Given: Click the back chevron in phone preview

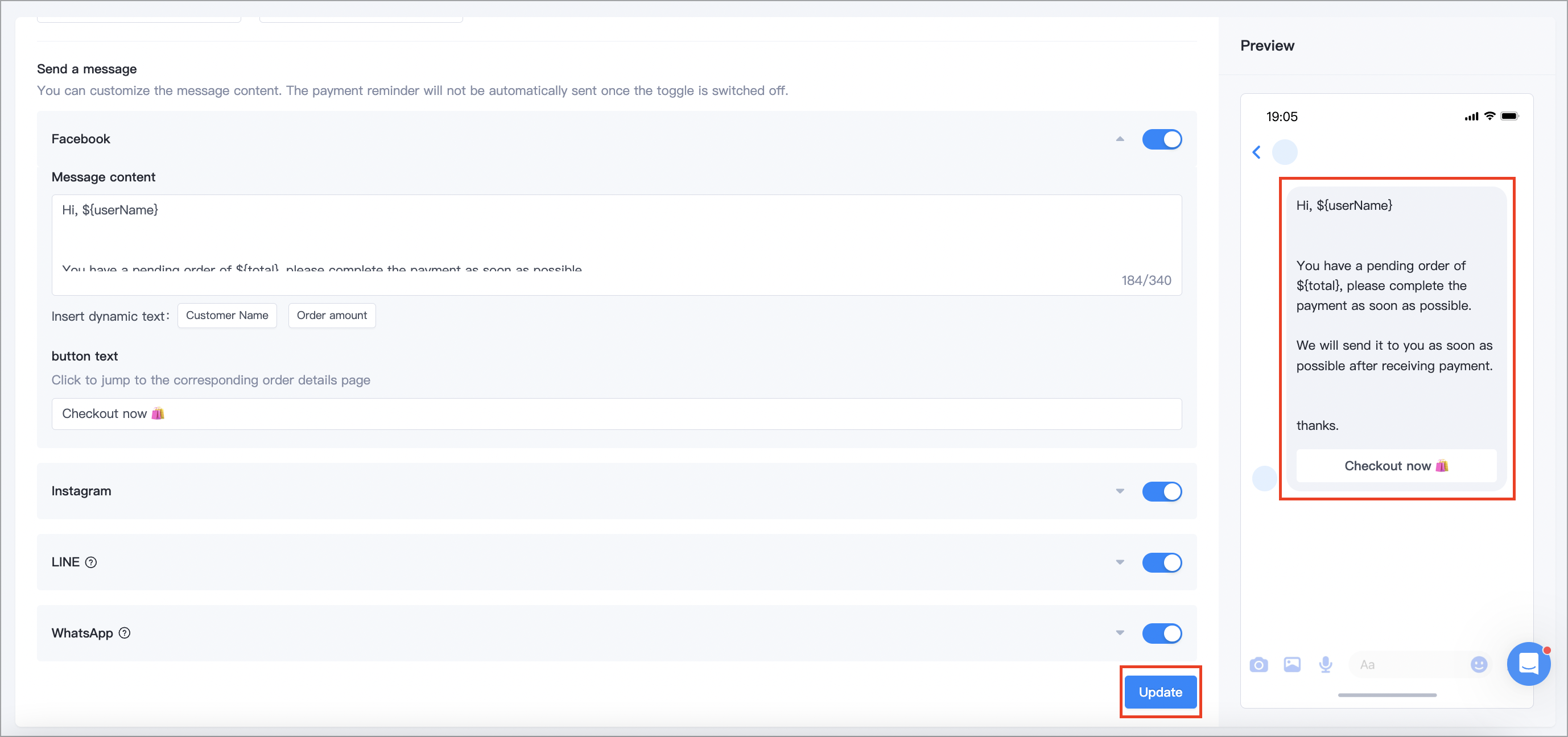Looking at the screenshot, I should point(1256,152).
